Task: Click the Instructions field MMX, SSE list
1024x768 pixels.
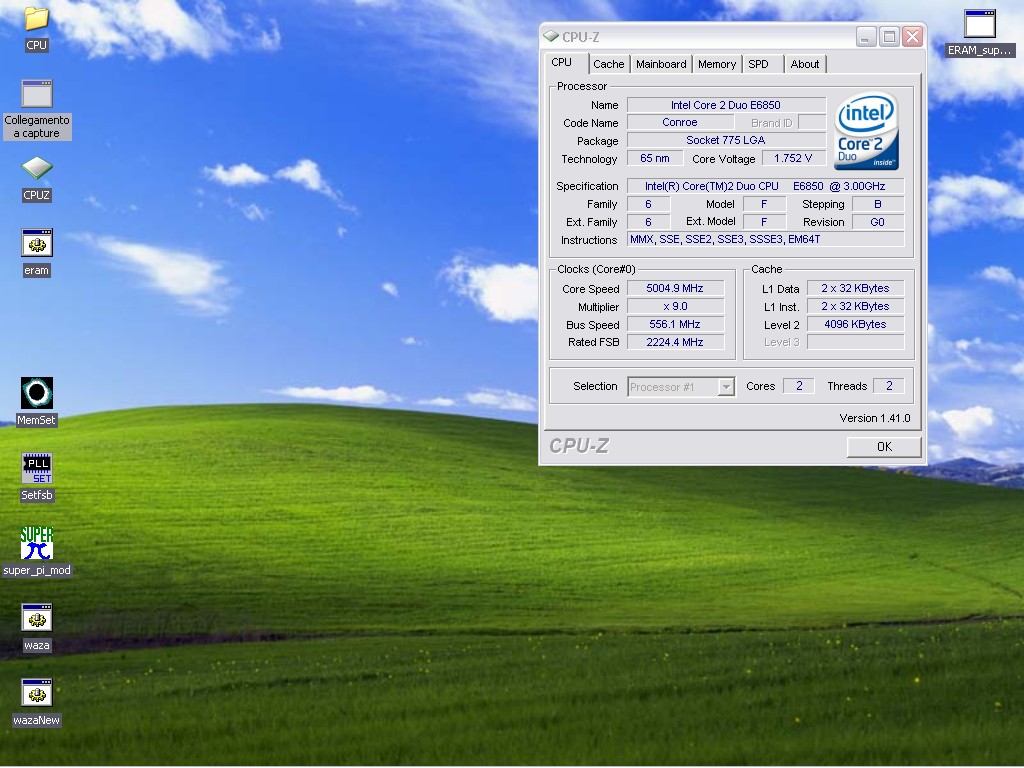Action: (x=765, y=239)
